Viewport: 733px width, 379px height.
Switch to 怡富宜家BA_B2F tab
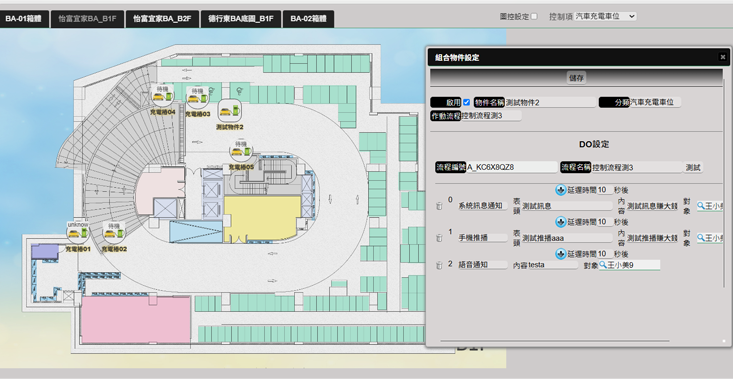tap(162, 19)
